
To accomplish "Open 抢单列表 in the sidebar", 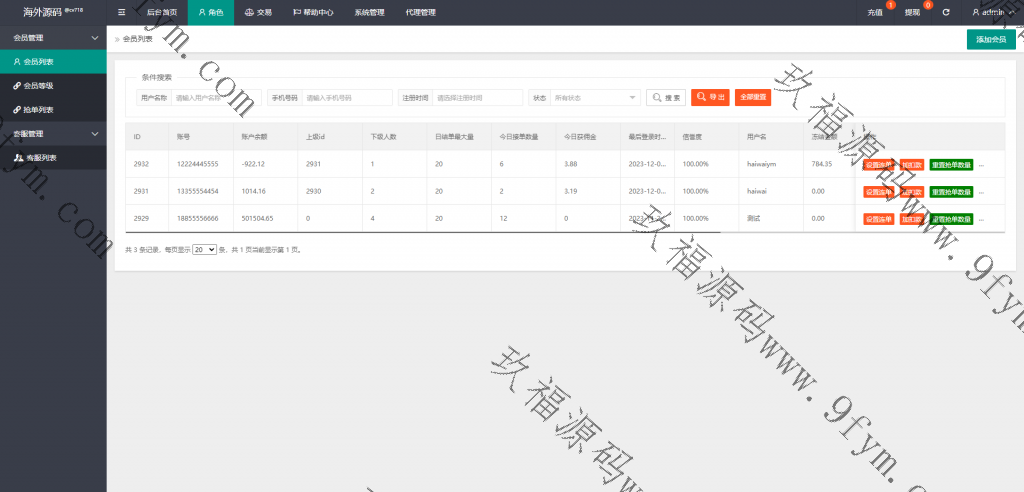I will [39, 110].
